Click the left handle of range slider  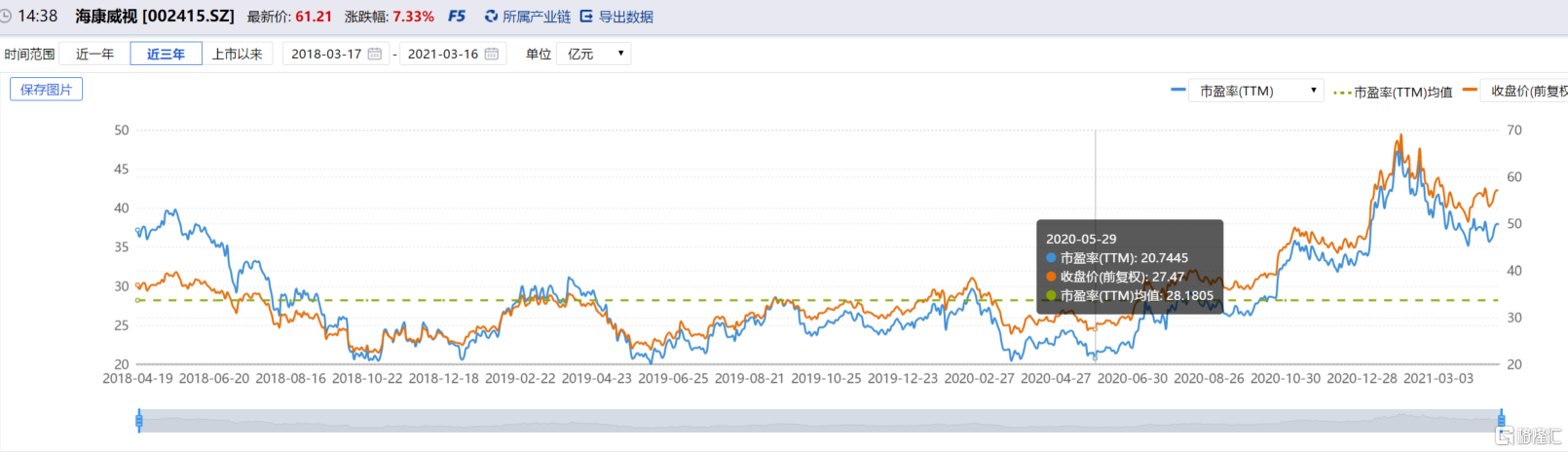click(x=139, y=421)
